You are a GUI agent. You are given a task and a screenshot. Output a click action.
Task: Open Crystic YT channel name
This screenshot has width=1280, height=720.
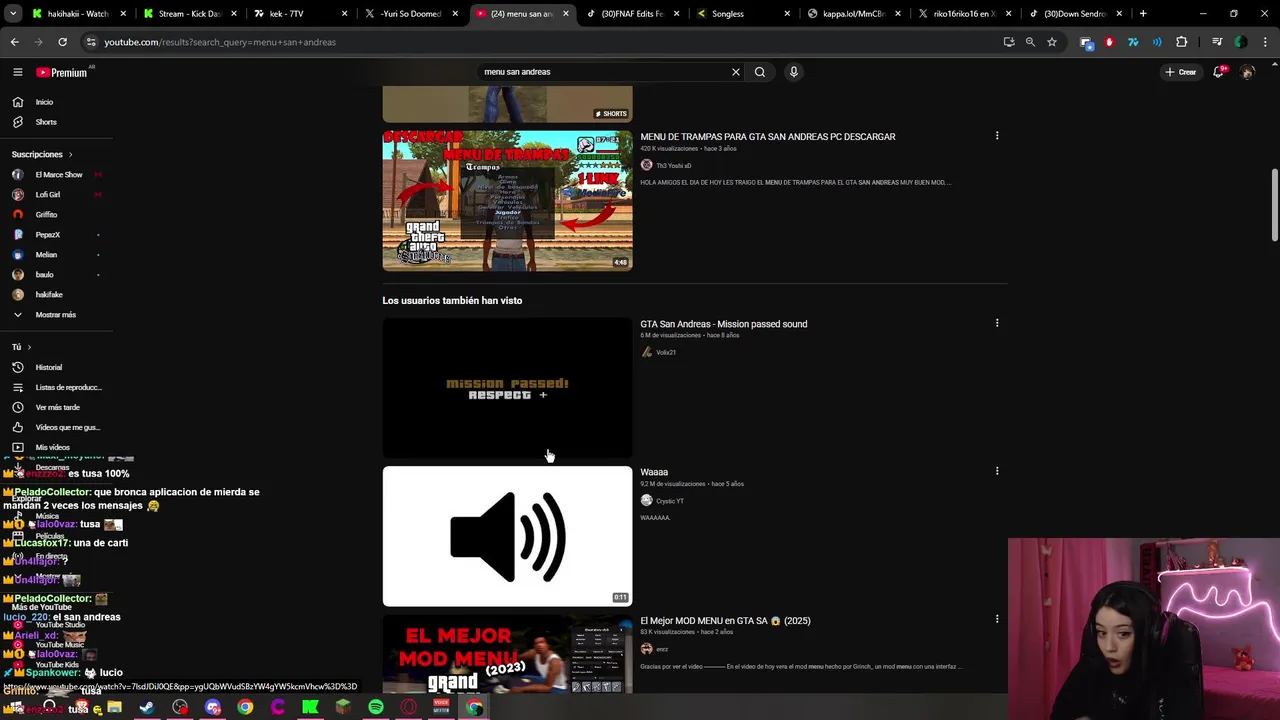pos(670,501)
